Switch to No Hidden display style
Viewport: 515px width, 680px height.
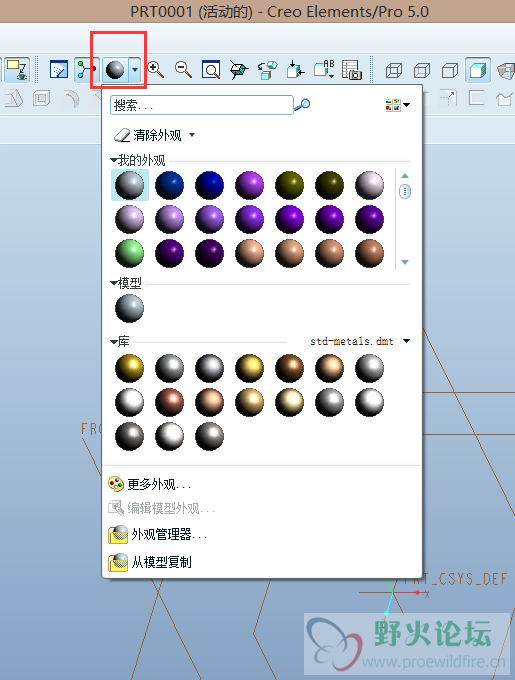coord(450,70)
